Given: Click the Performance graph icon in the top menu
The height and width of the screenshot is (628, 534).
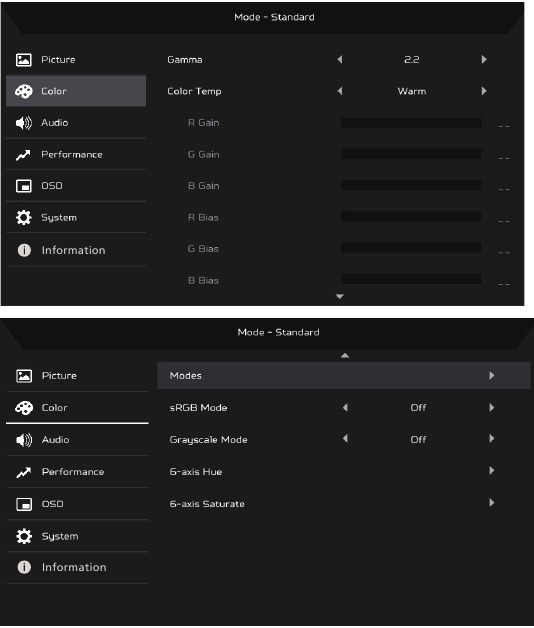Looking at the screenshot, I should pyautogui.click(x=23, y=155).
